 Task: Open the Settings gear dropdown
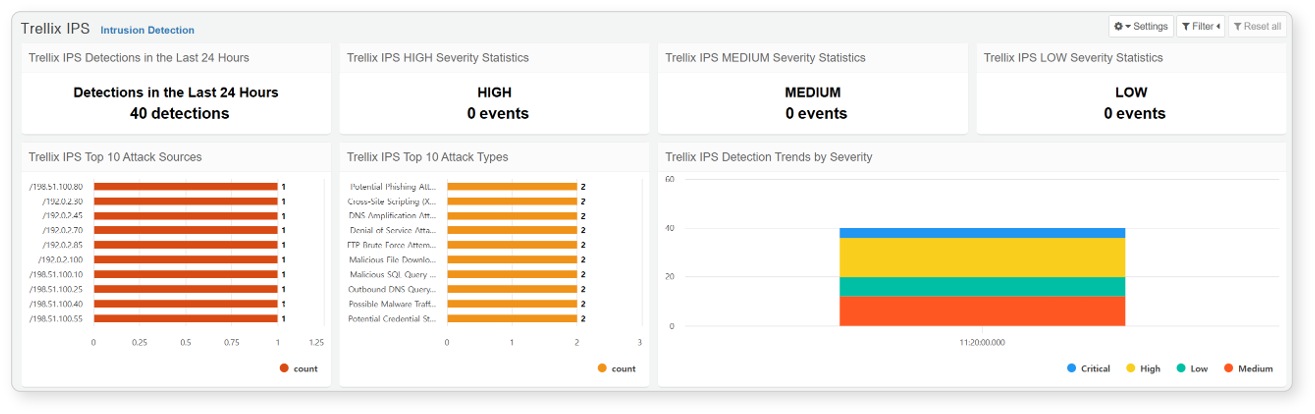coord(1140,26)
